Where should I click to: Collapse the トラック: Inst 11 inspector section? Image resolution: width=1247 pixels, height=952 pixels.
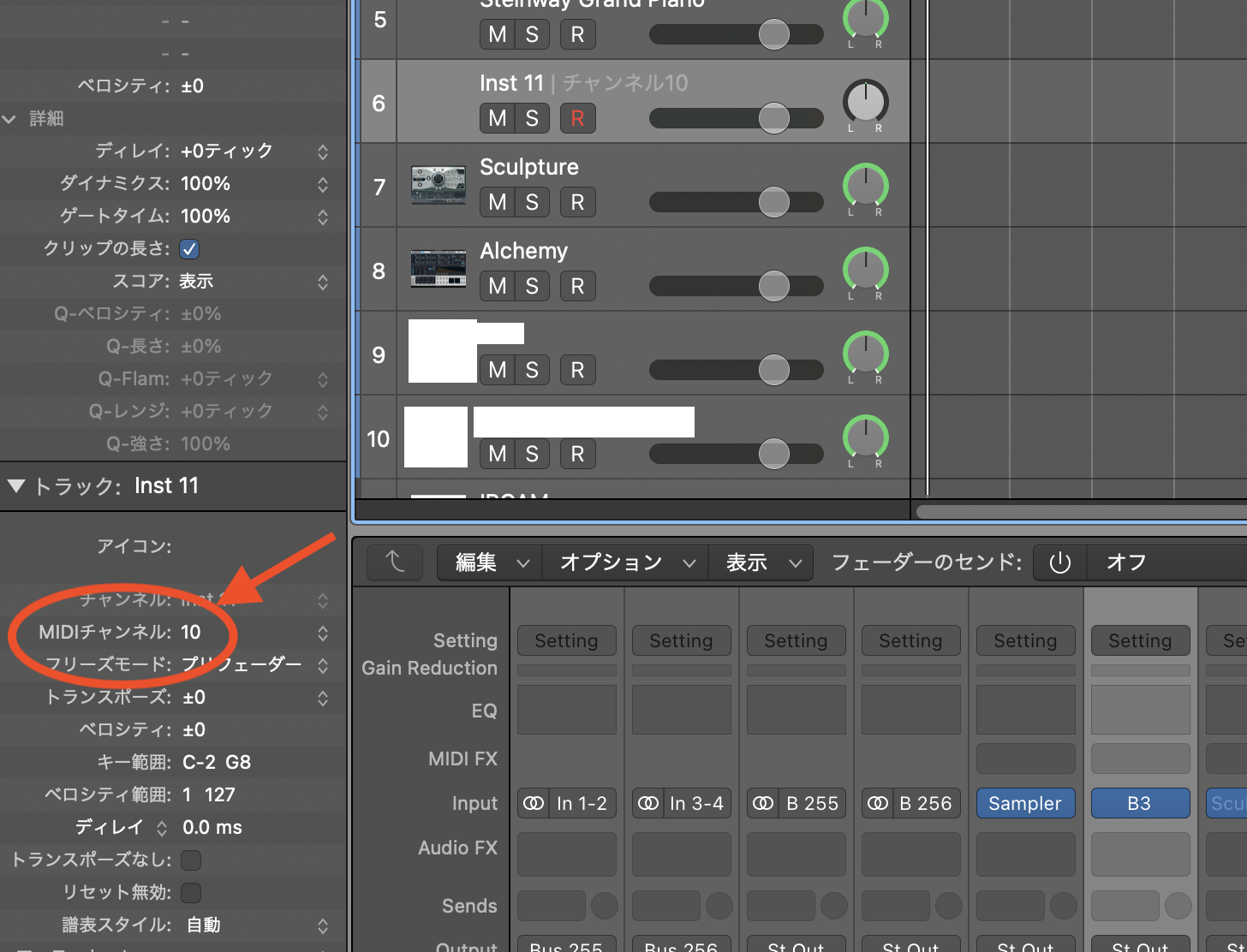coord(15,486)
